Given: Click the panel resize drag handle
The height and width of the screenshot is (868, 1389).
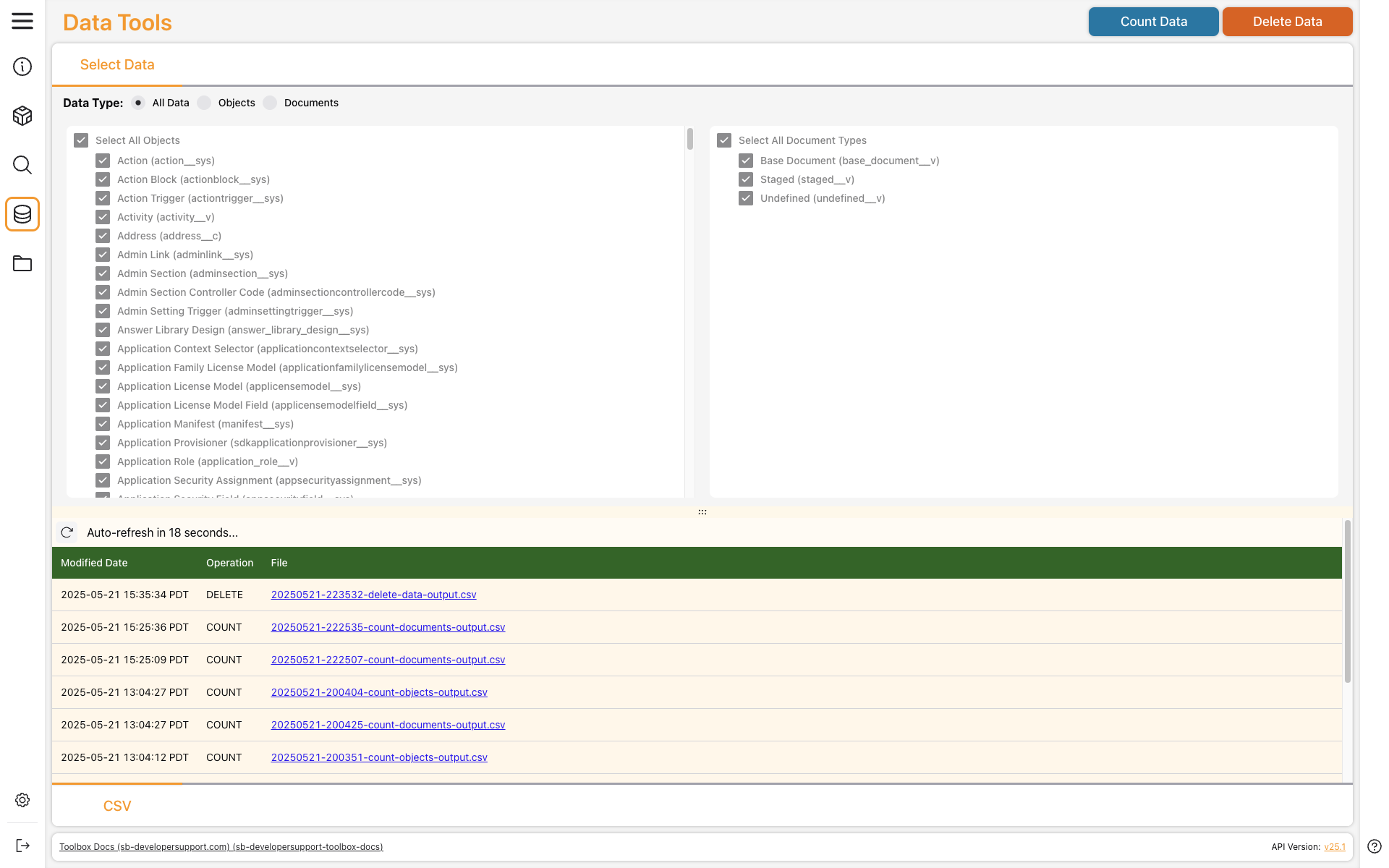Looking at the screenshot, I should [702, 512].
